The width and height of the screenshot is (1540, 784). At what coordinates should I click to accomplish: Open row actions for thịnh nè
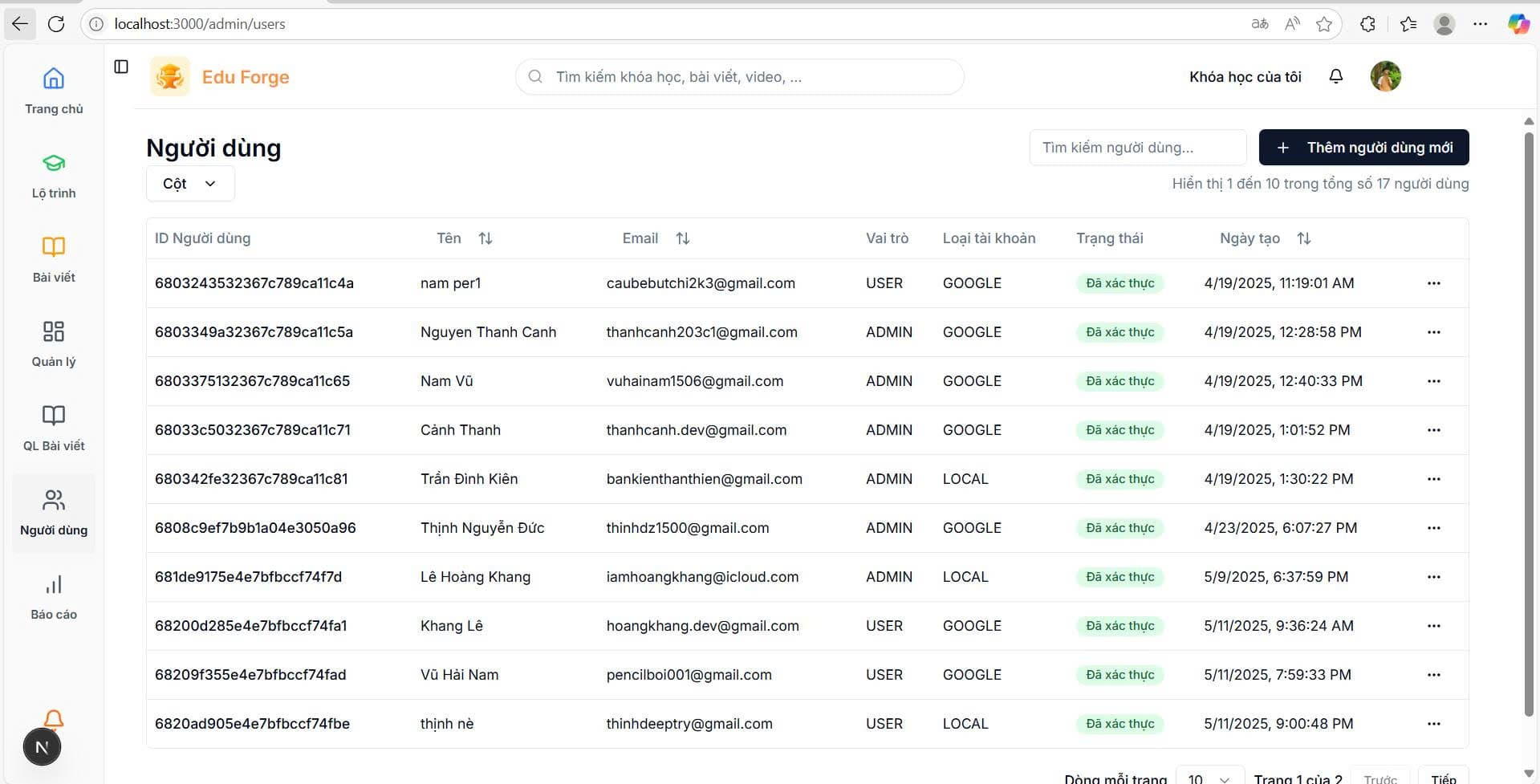(1434, 724)
